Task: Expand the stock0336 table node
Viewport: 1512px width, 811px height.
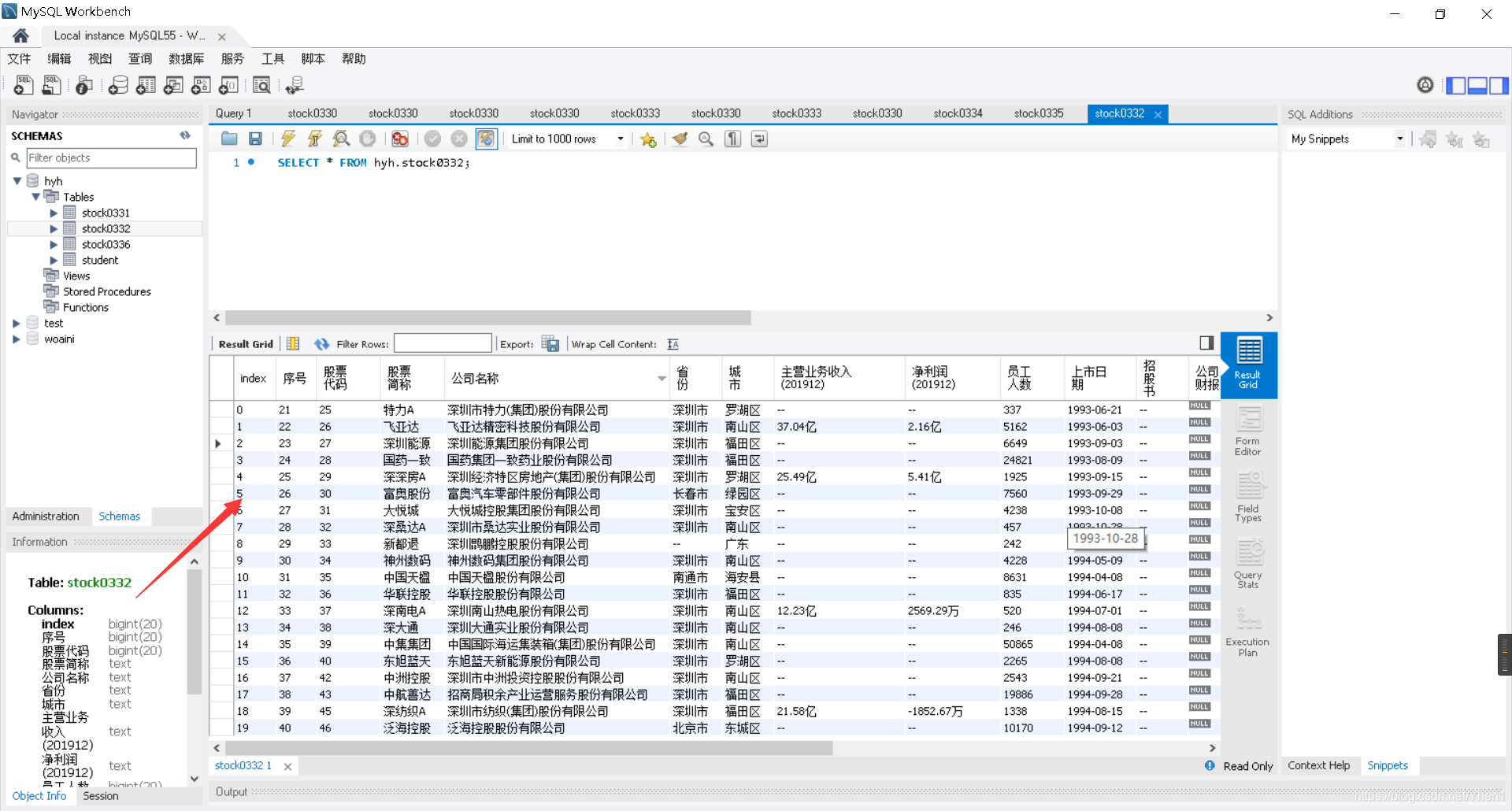Action: point(54,244)
